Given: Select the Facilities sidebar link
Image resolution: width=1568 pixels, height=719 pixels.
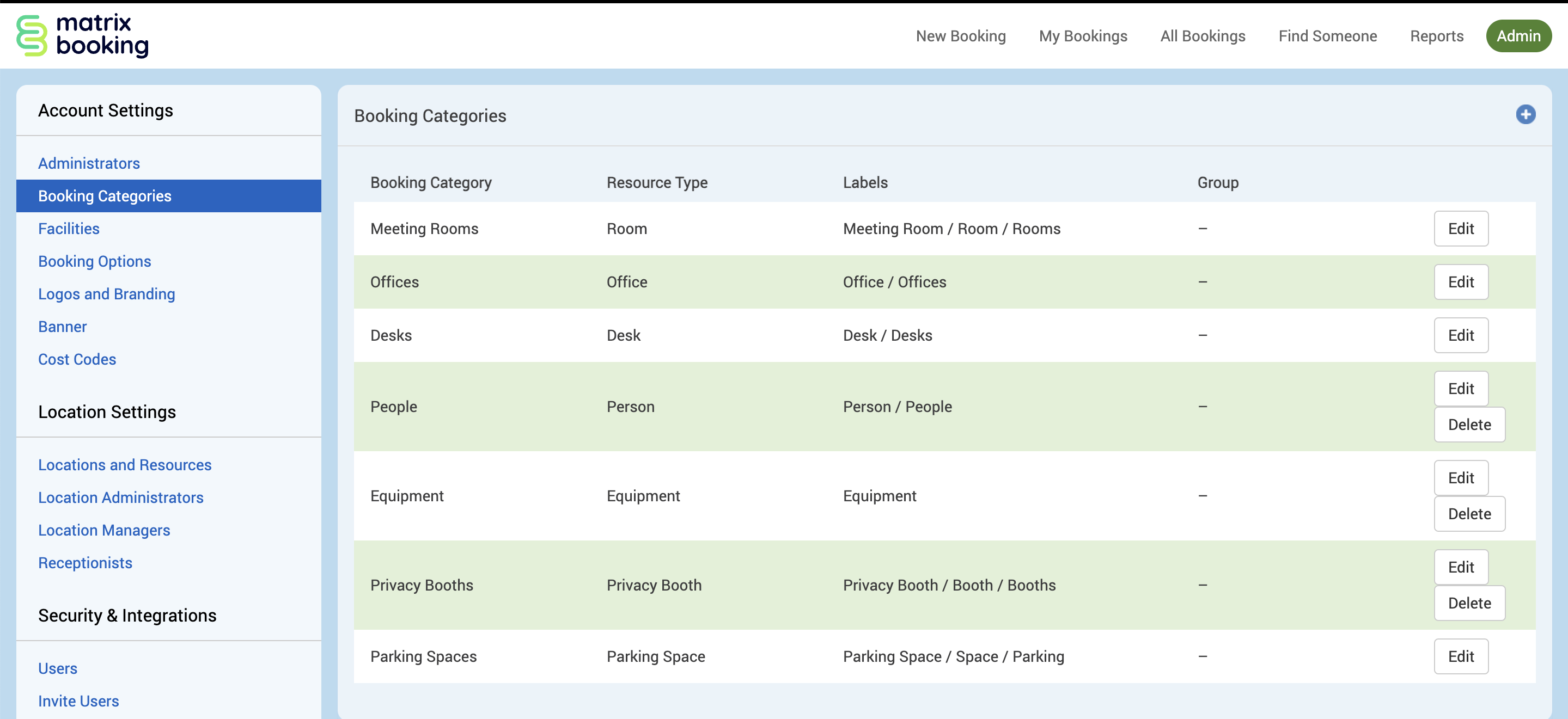Looking at the screenshot, I should point(69,228).
